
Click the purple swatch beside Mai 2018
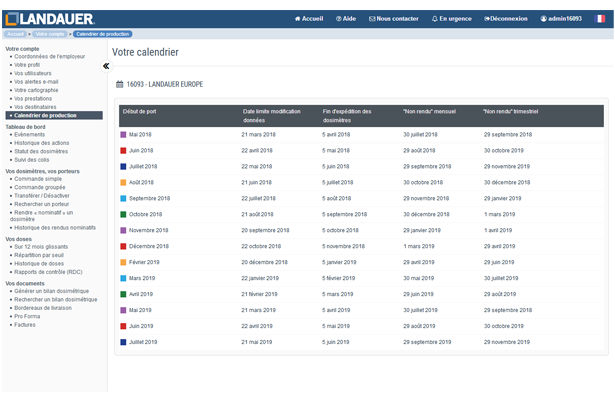(x=123, y=134)
